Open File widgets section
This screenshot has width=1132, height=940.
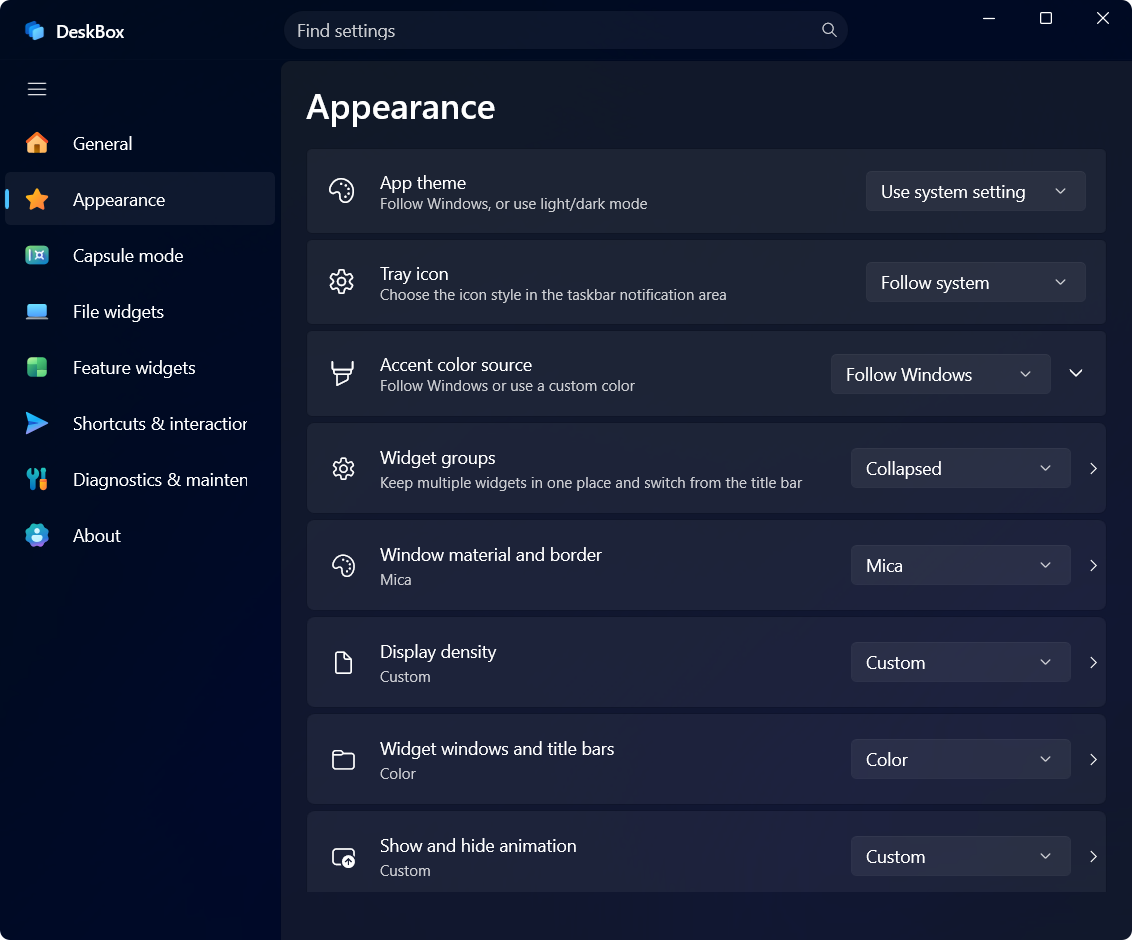tap(140, 311)
